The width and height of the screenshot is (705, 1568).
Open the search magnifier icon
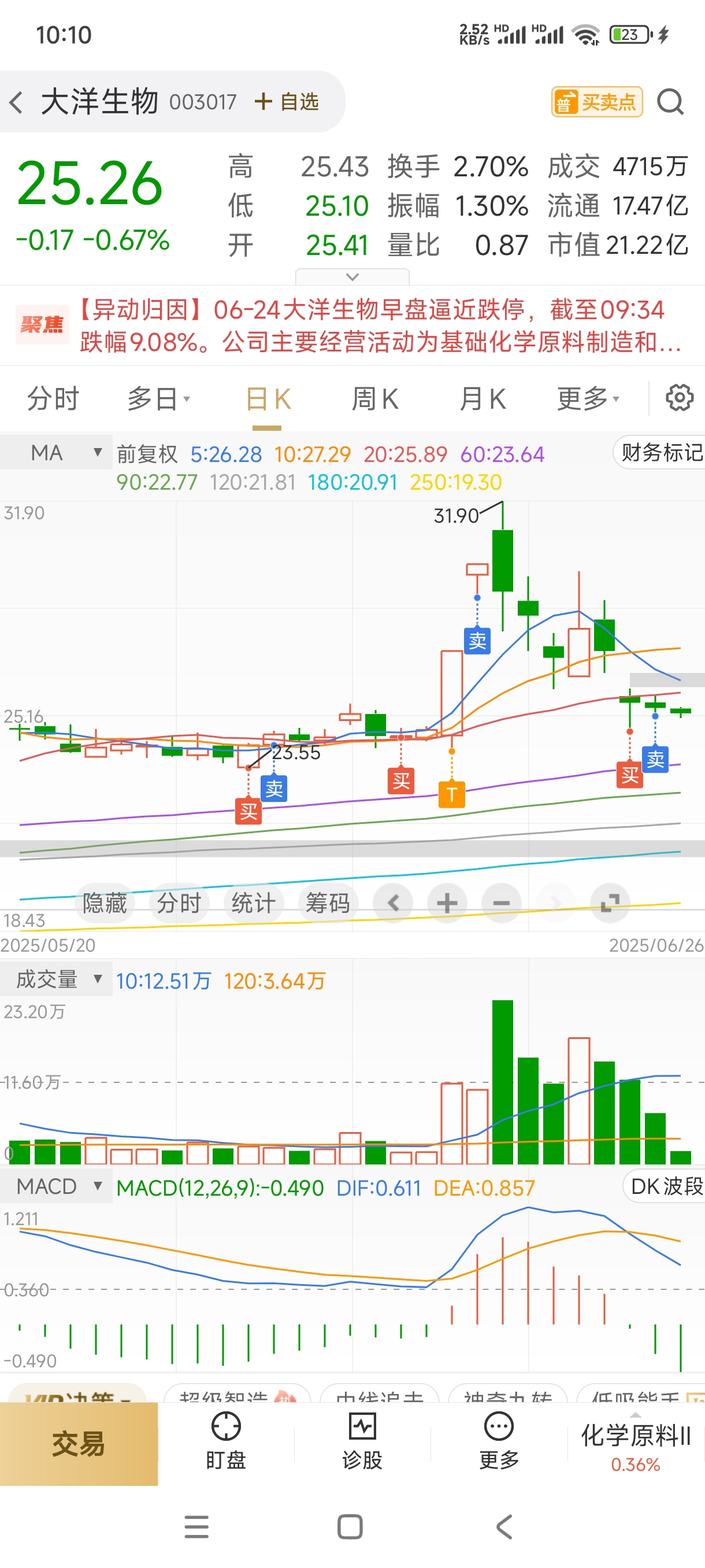click(670, 102)
